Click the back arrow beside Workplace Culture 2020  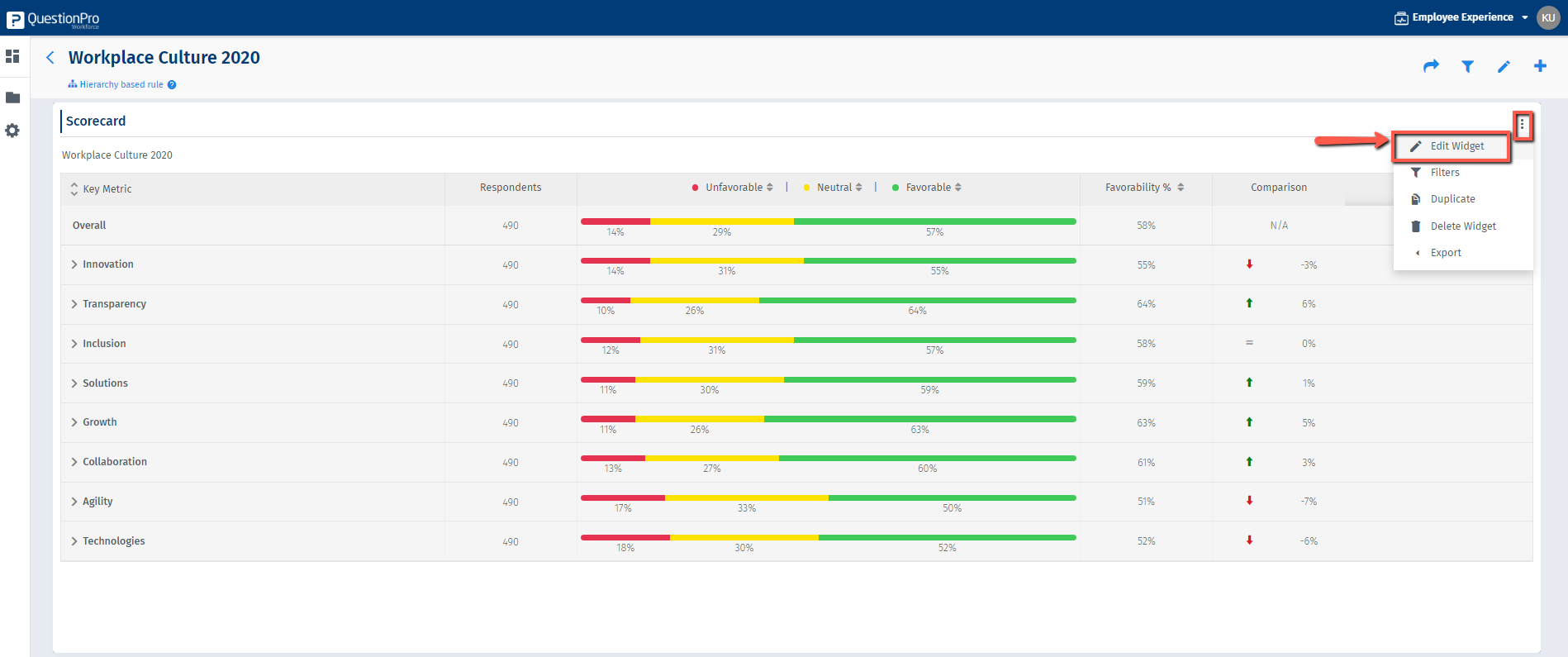[x=50, y=57]
